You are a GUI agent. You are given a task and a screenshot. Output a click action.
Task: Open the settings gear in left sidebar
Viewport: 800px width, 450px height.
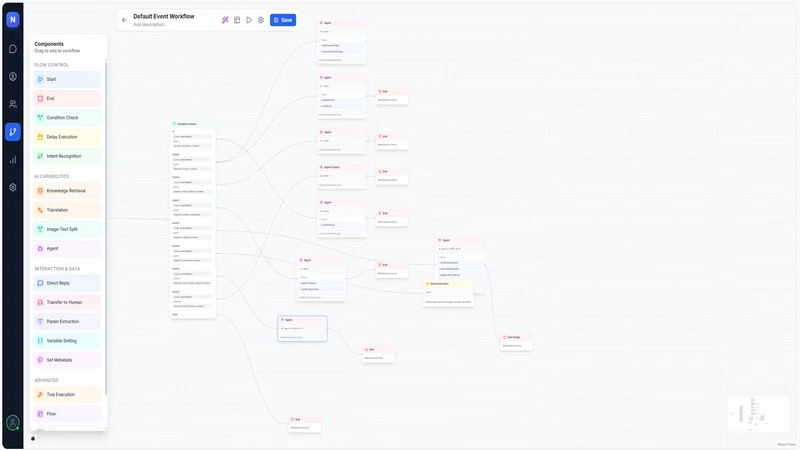pos(13,187)
